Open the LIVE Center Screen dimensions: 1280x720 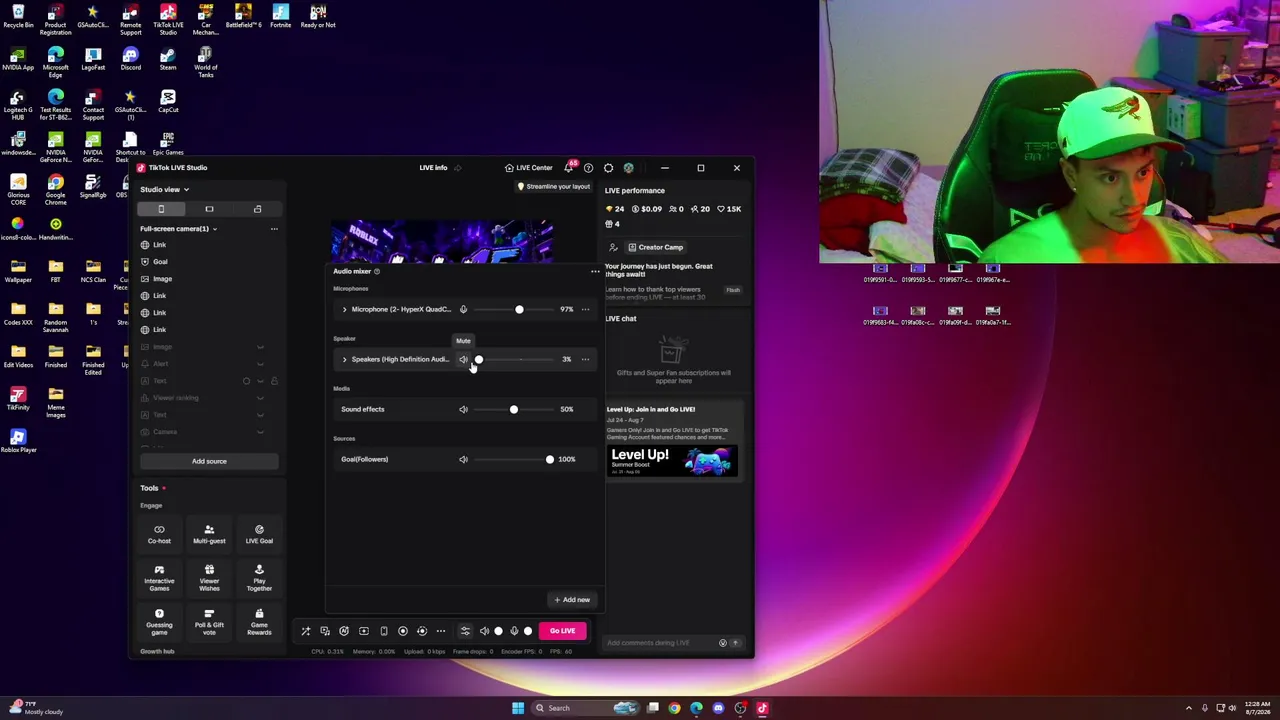coord(529,168)
